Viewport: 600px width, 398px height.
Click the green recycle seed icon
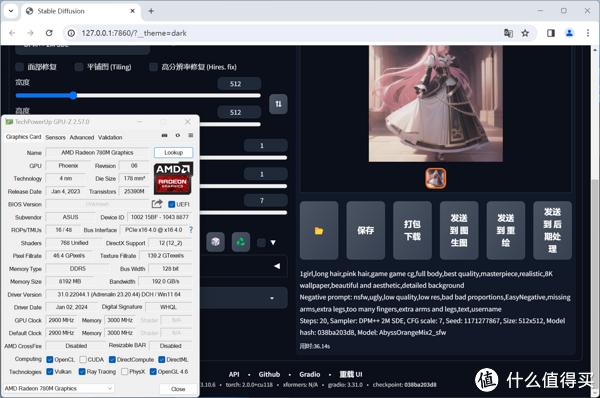(241, 242)
